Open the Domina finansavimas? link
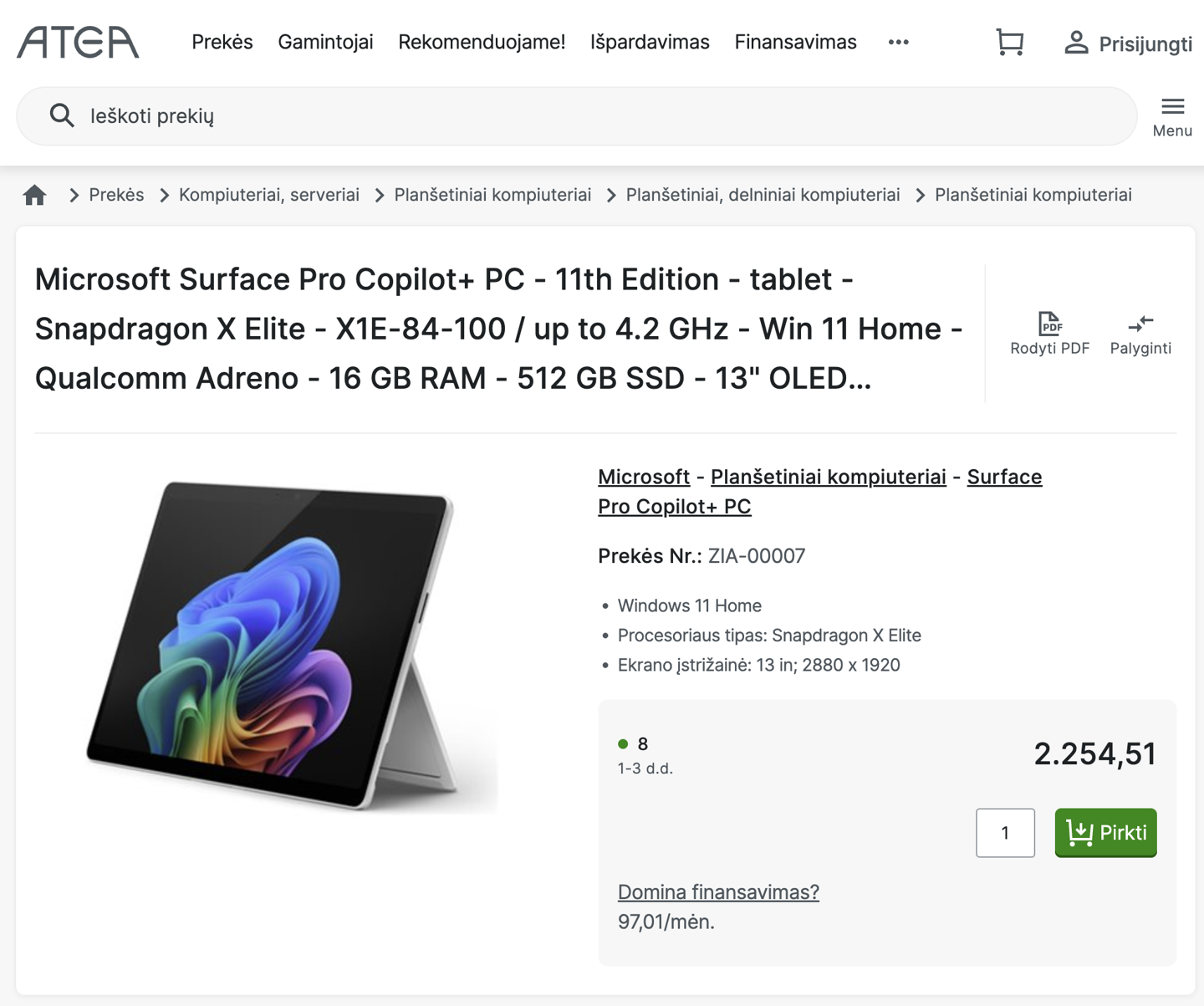 (718, 892)
